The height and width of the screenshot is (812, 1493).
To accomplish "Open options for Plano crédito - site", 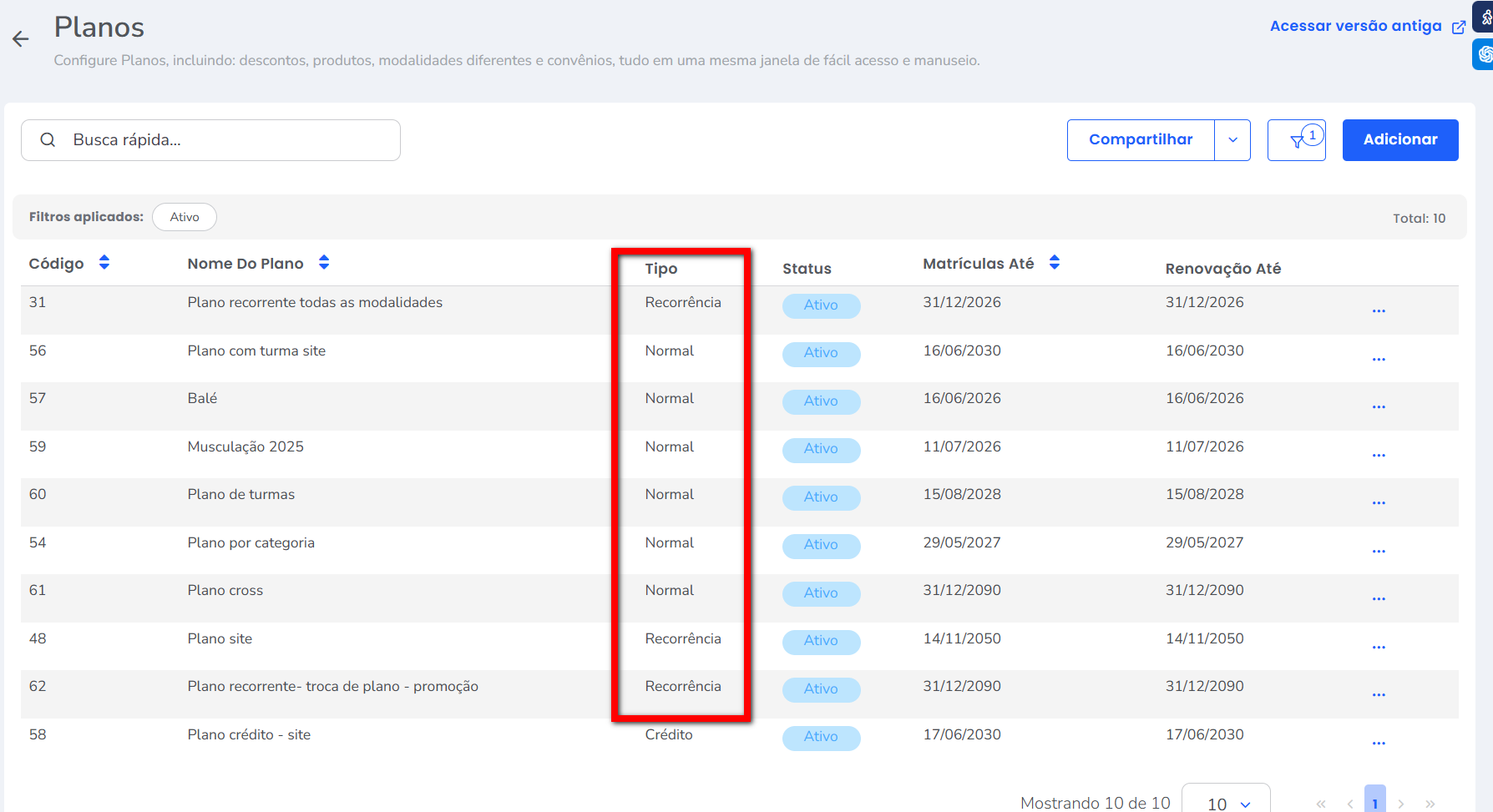I will tap(1379, 744).
